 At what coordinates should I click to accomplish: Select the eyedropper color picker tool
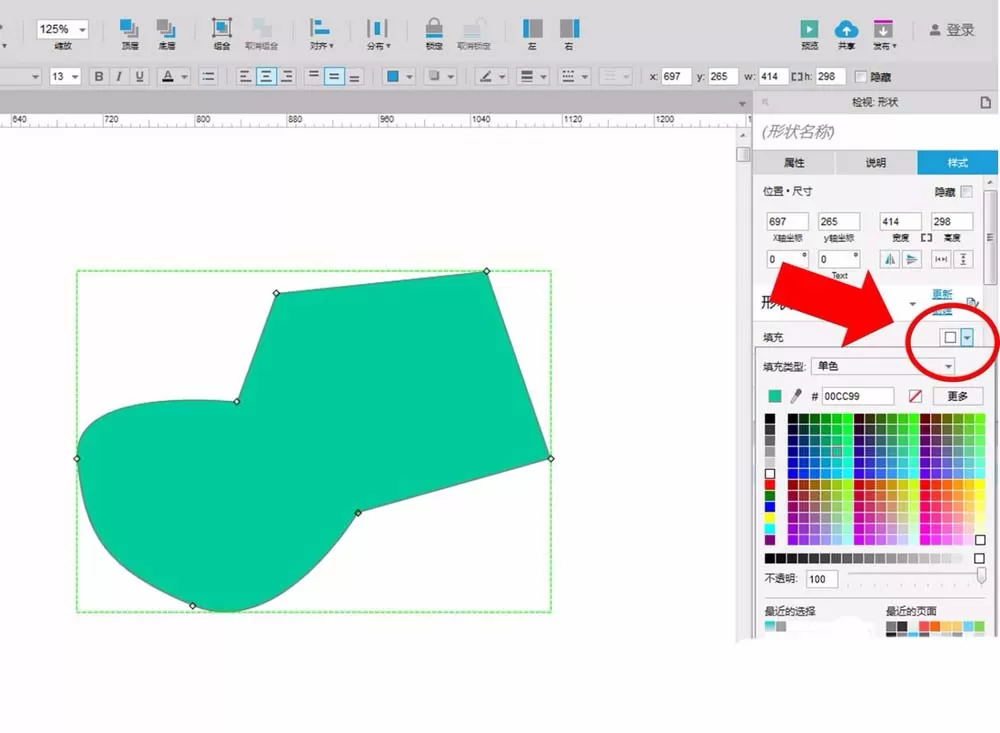coord(795,396)
